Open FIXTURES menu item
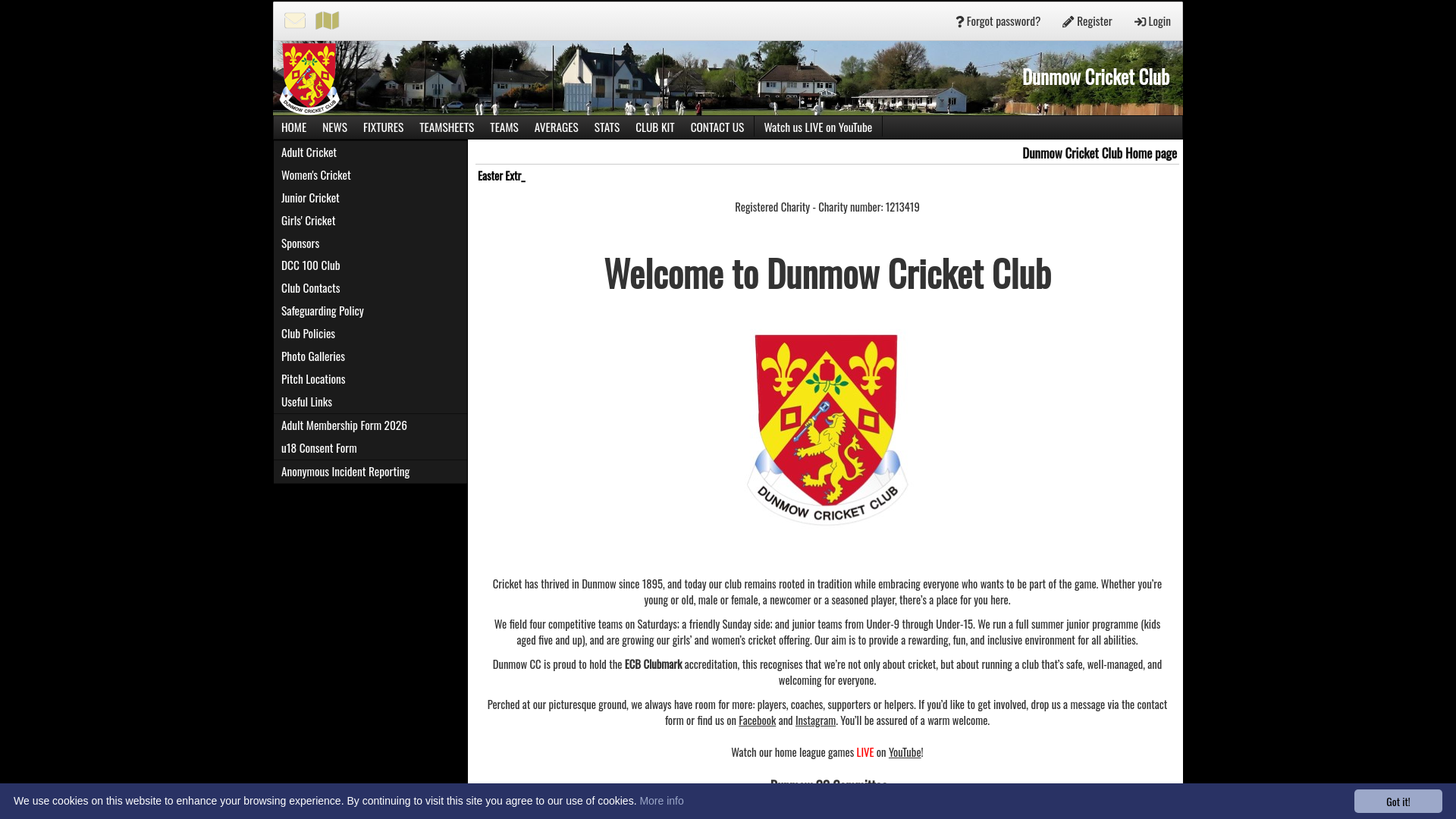The width and height of the screenshot is (1456, 819). [383, 127]
